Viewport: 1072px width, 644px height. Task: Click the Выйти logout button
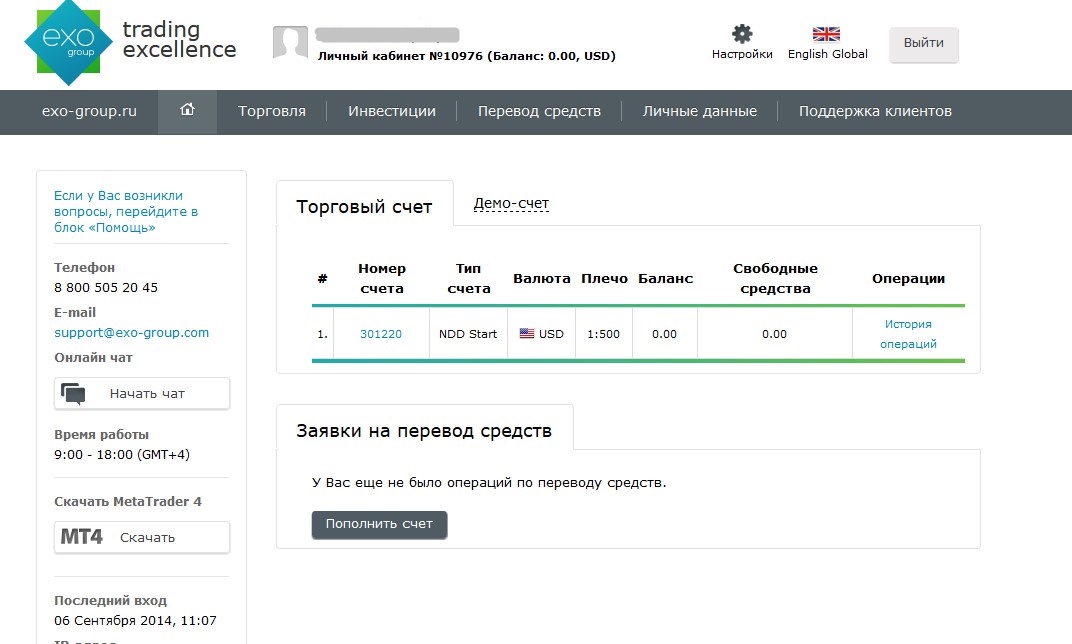(924, 43)
